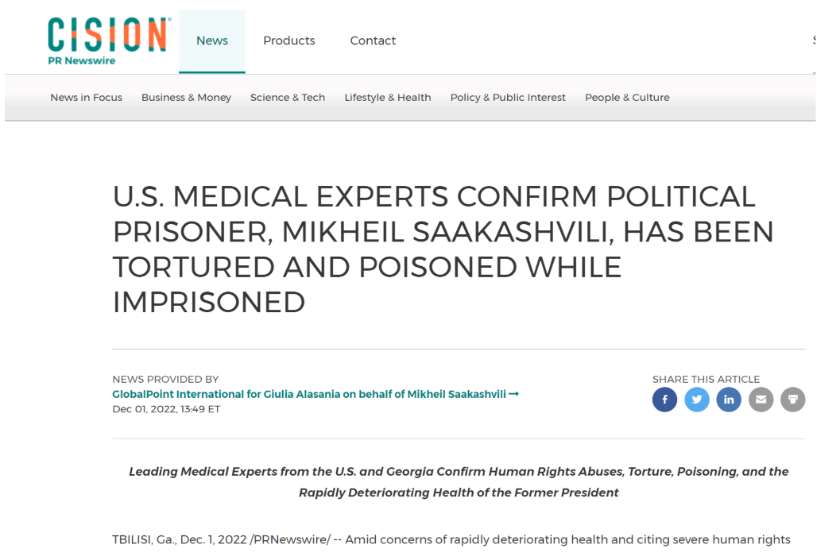Open the Contact menu item
The image size is (840, 560).
[373, 41]
